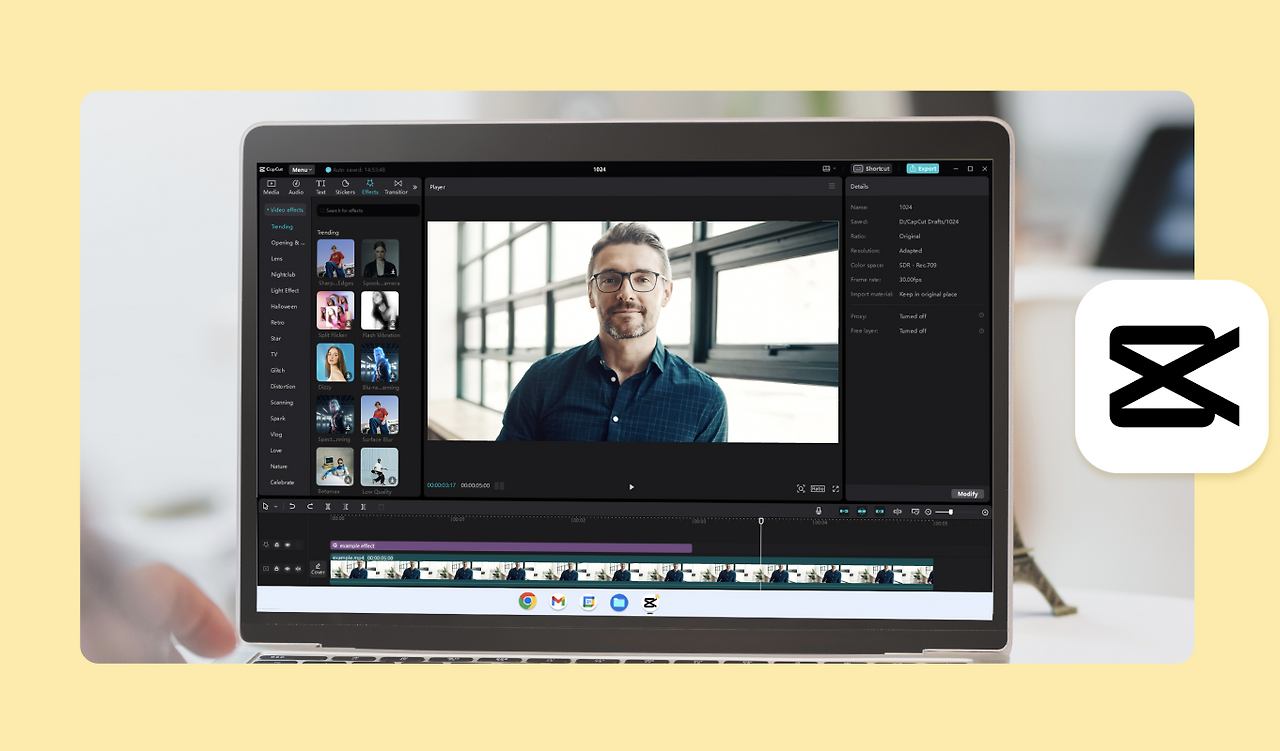1280x751 pixels.
Task: Lock the effect track
Action: [x=277, y=545]
